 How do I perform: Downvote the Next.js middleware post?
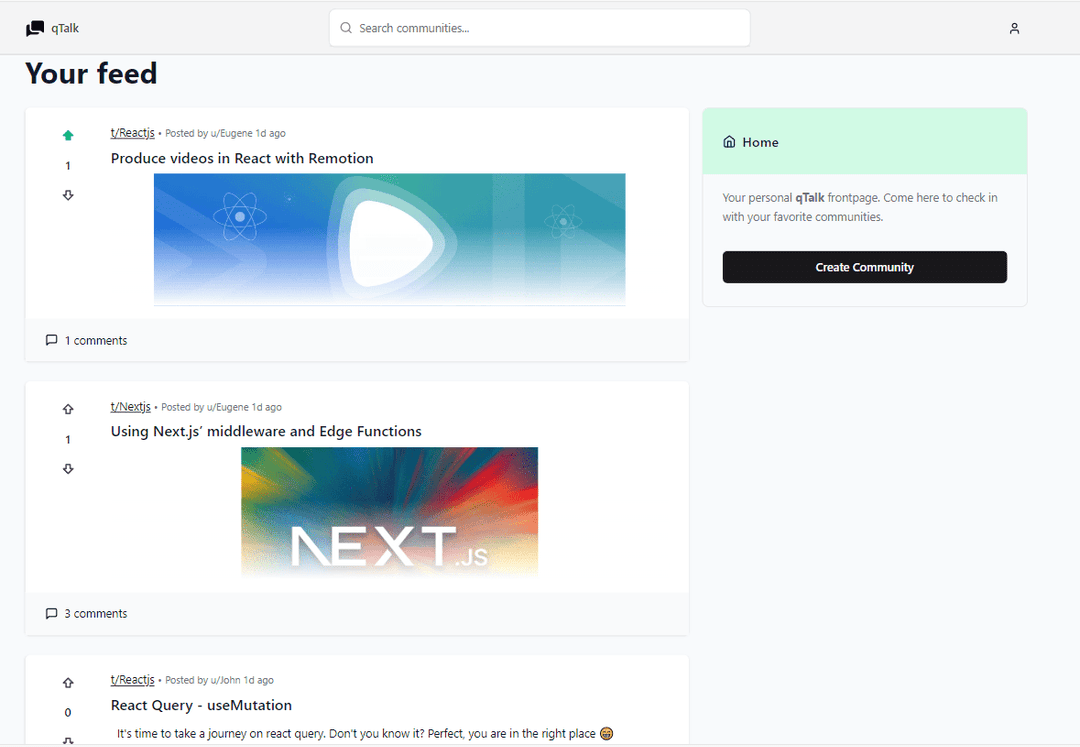coord(68,468)
